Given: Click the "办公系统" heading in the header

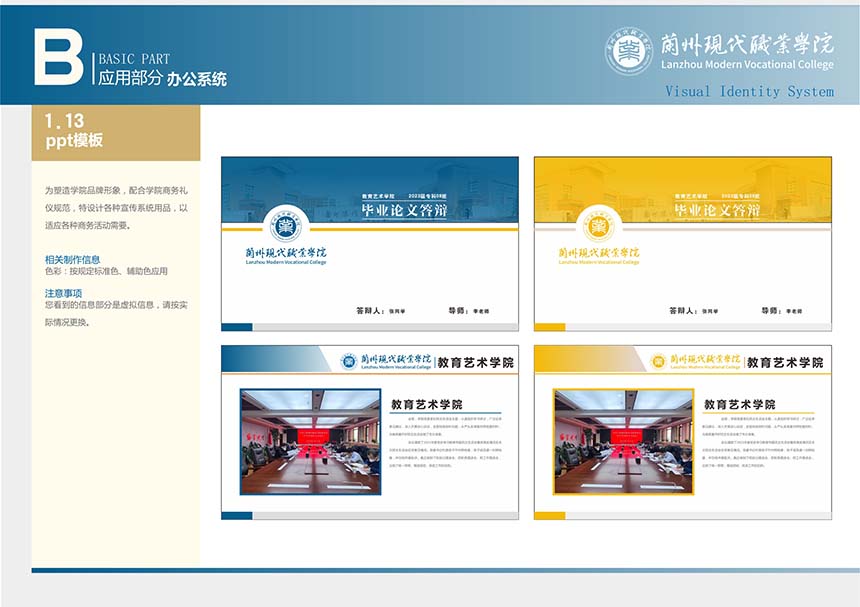Looking at the screenshot, I should point(197,79).
